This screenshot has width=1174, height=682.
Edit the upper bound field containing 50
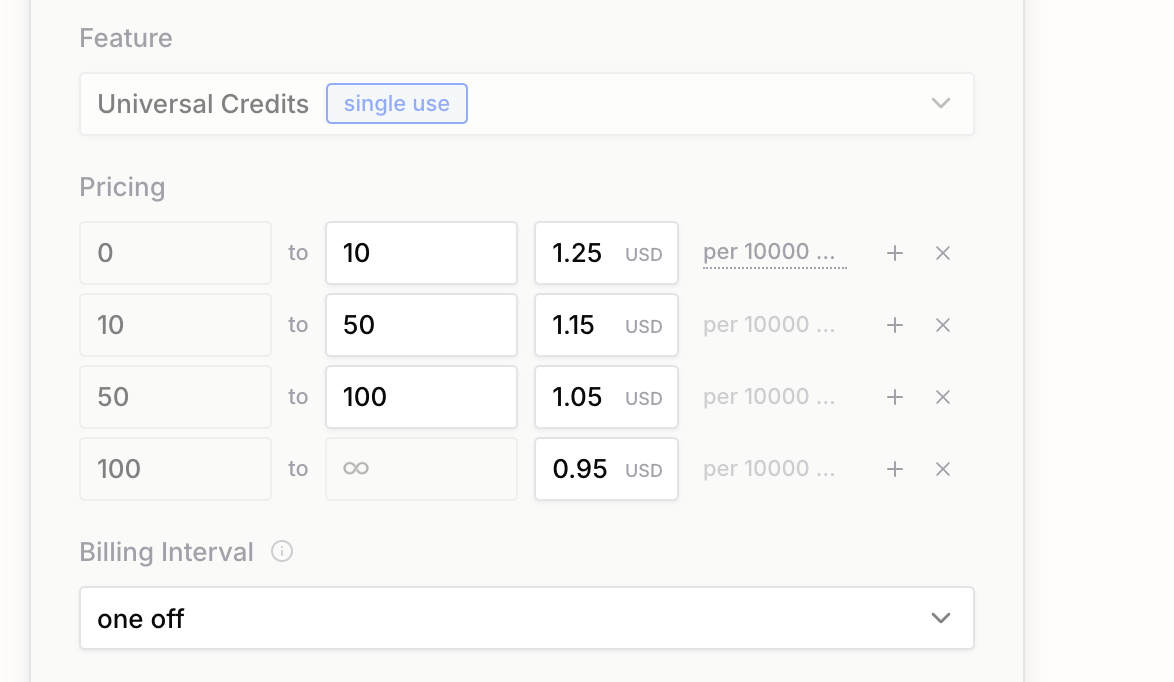click(421, 326)
